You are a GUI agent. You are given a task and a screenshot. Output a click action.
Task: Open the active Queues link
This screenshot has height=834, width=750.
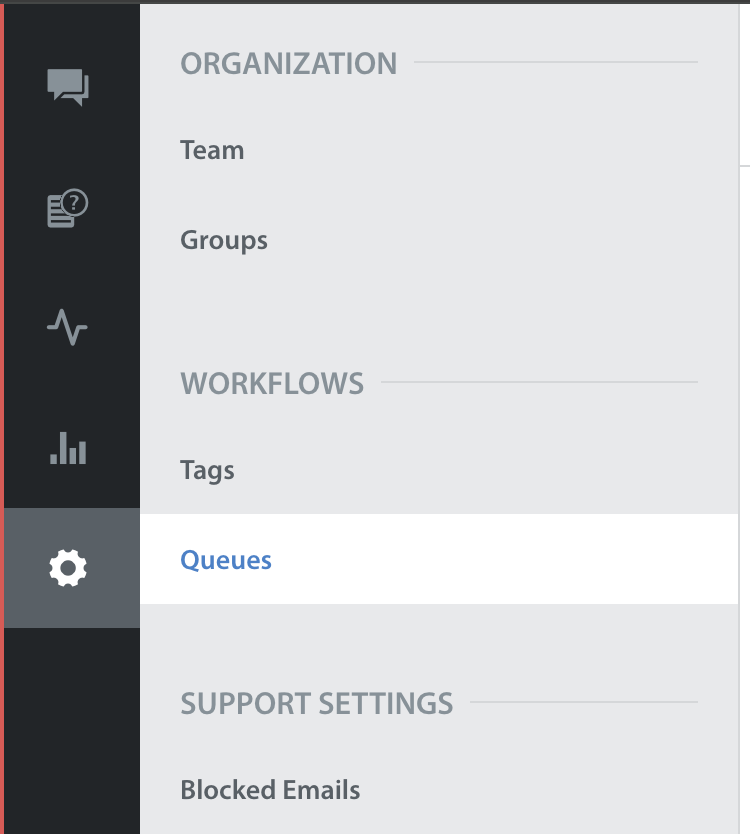coord(226,560)
